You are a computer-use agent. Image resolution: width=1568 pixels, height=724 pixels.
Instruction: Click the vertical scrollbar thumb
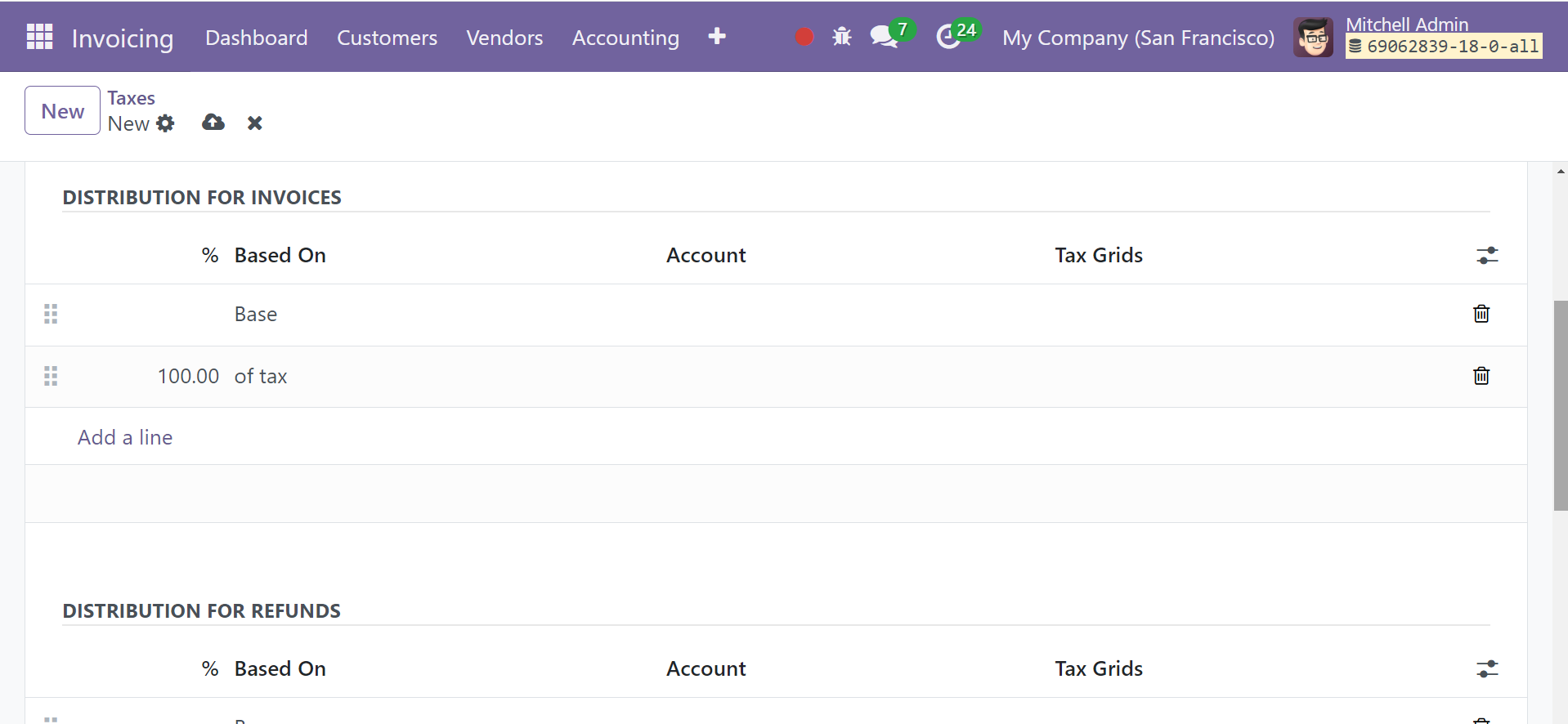coord(1561,405)
